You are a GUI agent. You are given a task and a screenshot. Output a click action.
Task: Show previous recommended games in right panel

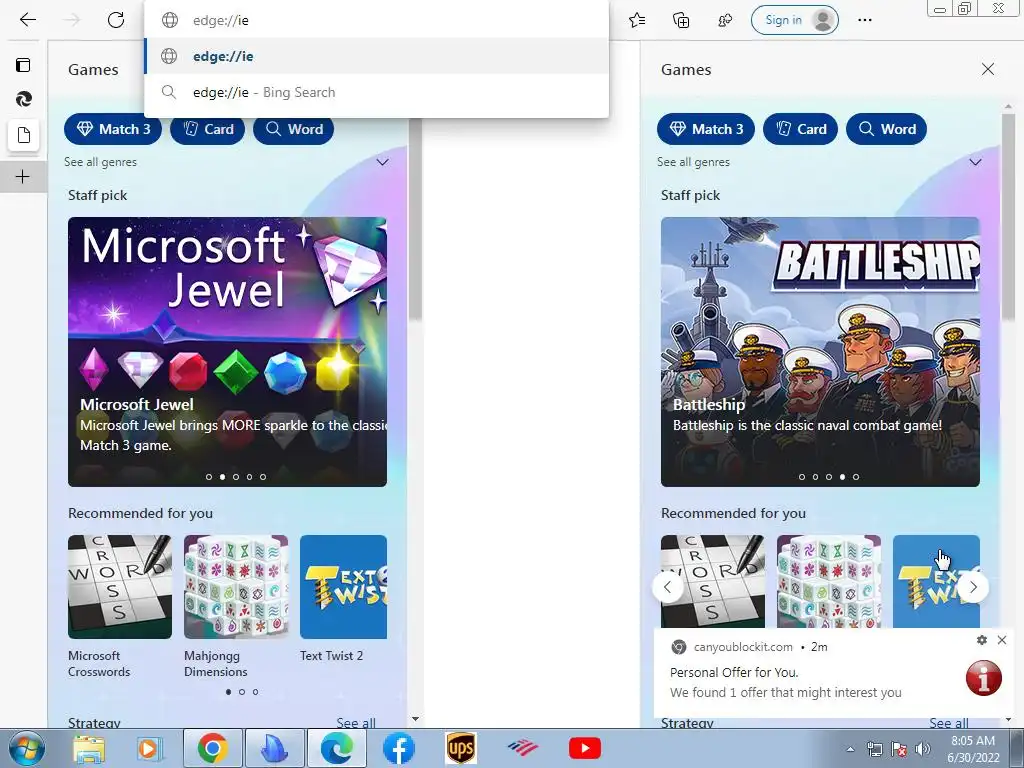click(667, 587)
